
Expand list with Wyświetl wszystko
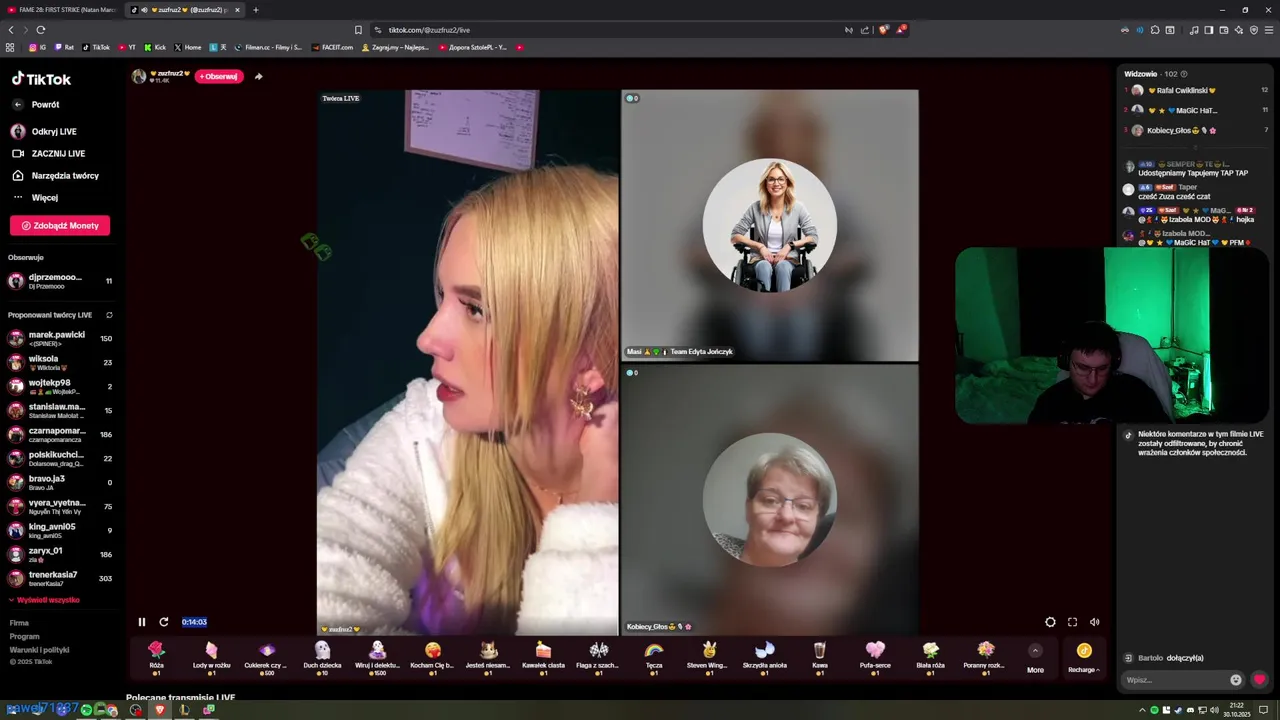pyautogui.click(x=44, y=600)
